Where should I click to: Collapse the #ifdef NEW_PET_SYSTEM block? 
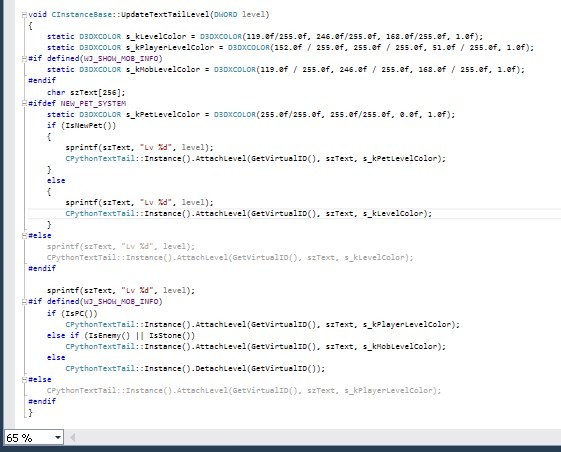pyautogui.click(x=24, y=103)
